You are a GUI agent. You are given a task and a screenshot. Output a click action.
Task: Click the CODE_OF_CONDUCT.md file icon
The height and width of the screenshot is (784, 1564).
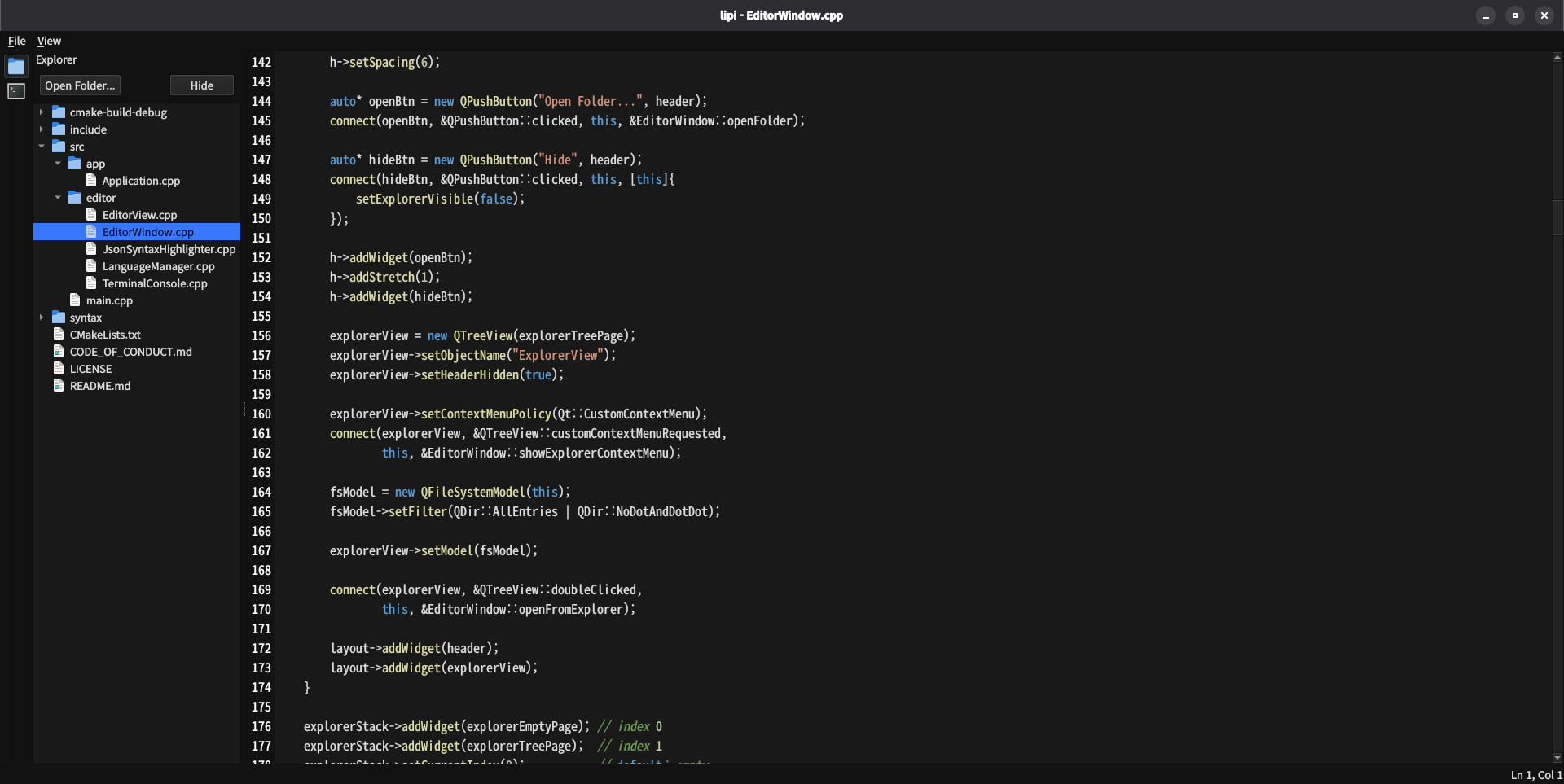(x=59, y=352)
